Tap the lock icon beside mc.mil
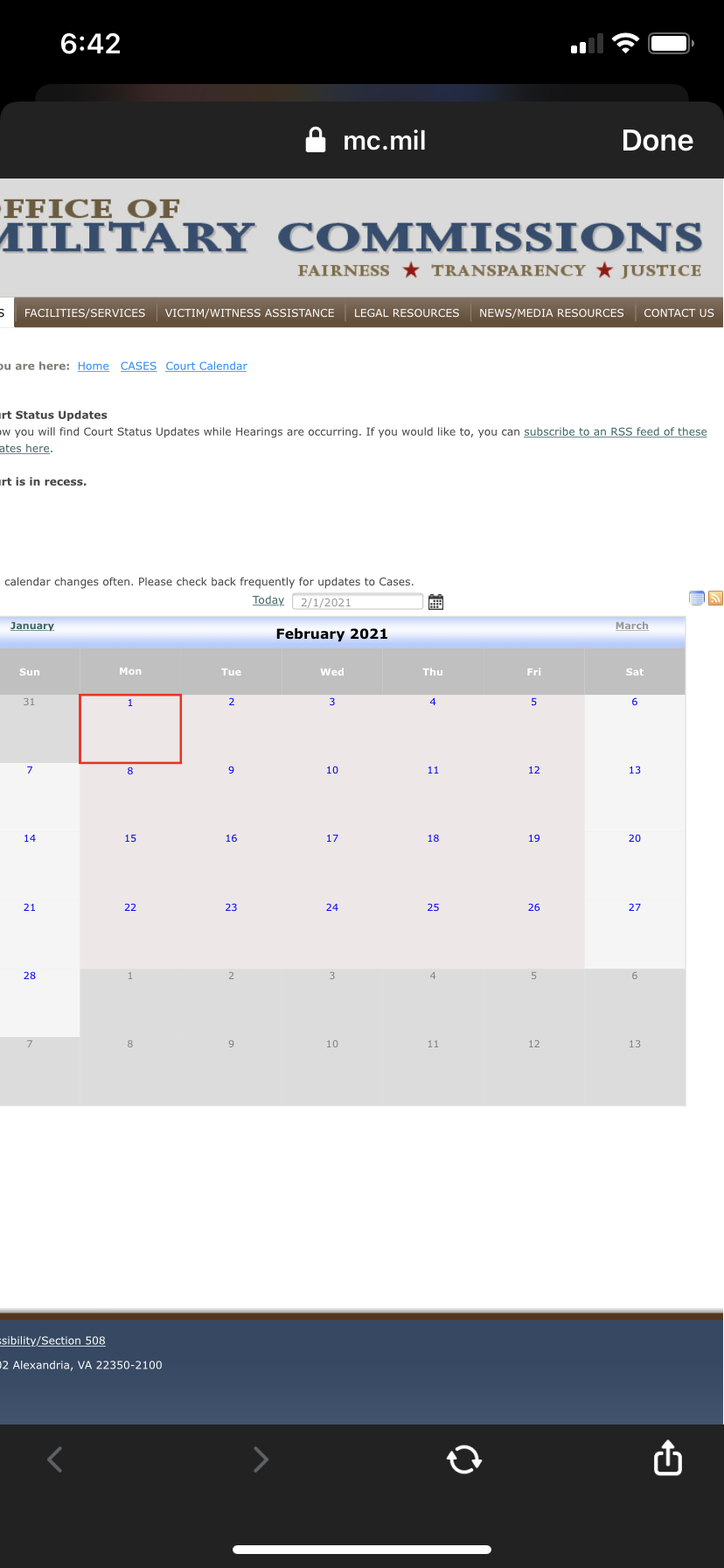The height and width of the screenshot is (1568, 724). pos(316,140)
